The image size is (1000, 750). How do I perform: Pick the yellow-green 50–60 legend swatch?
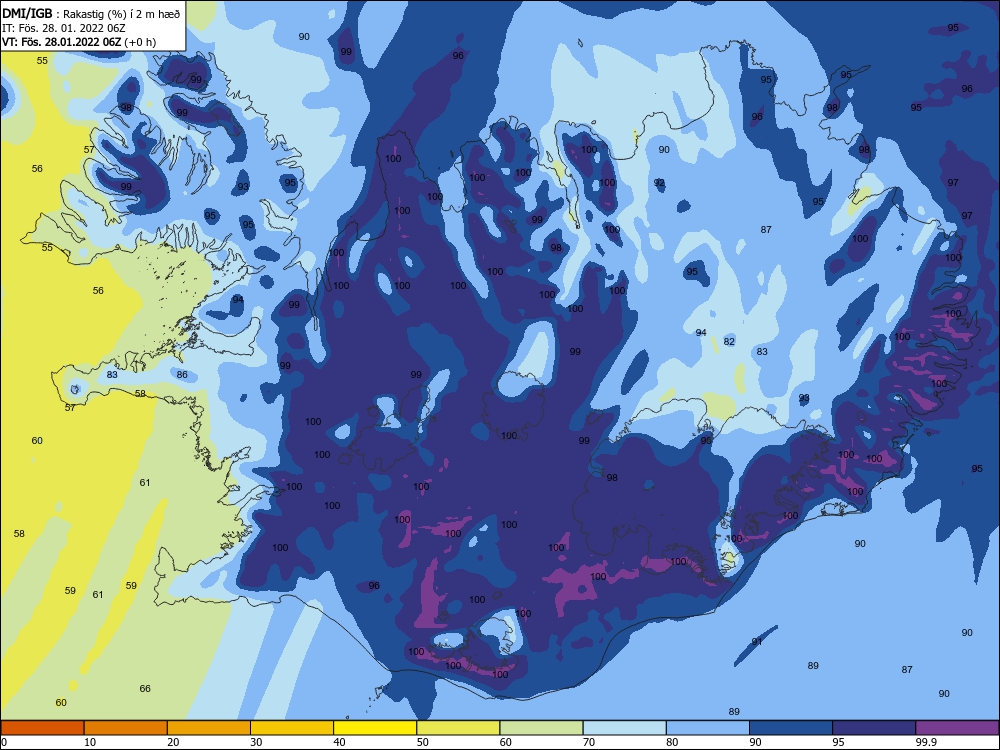pos(458,728)
